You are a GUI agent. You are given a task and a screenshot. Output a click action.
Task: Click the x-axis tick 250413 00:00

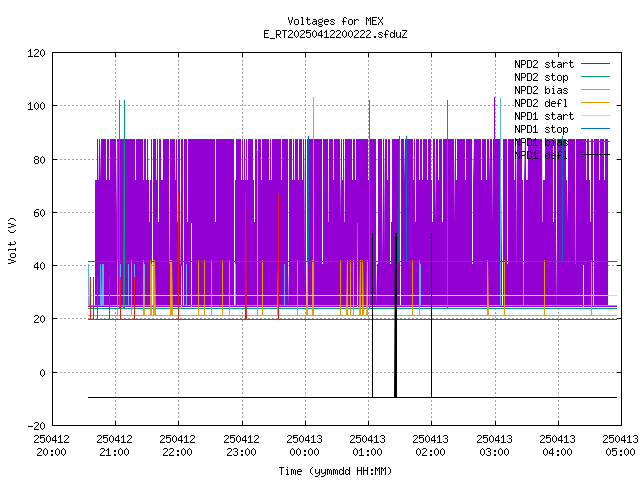(x=304, y=446)
